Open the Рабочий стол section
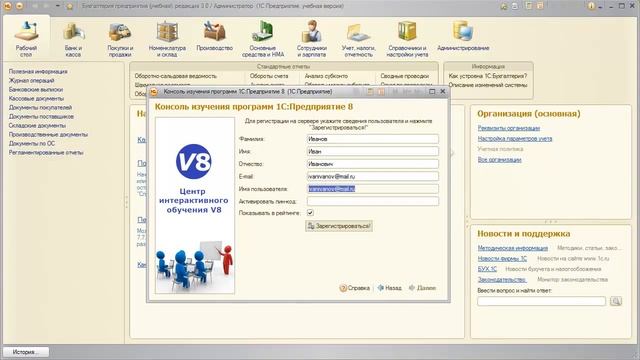Screen dimensions: 640x360 pyautogui.click(x=26, y=39)
